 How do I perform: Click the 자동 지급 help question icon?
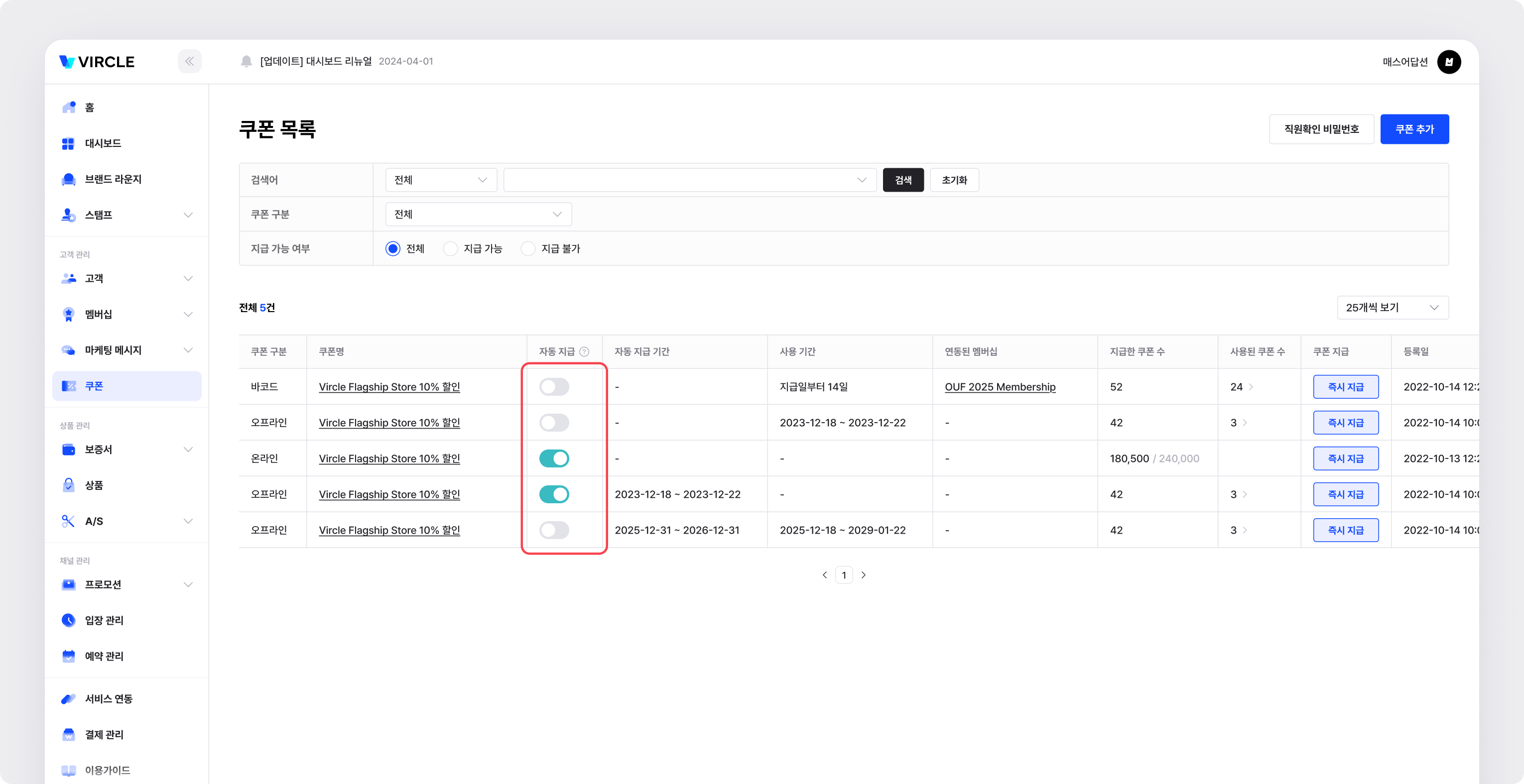584,352
